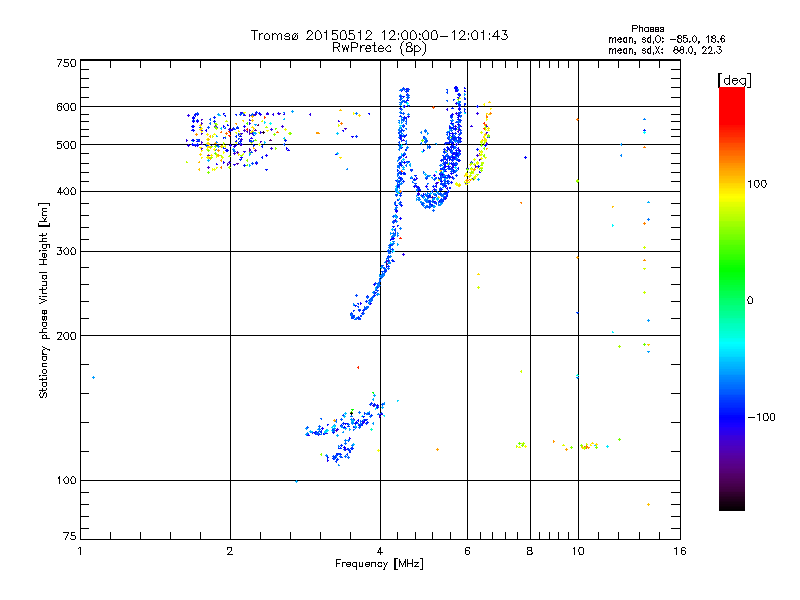Click the x-axis tick label '6'
This screenshot has height=600, width=800.
click(467, 551)
